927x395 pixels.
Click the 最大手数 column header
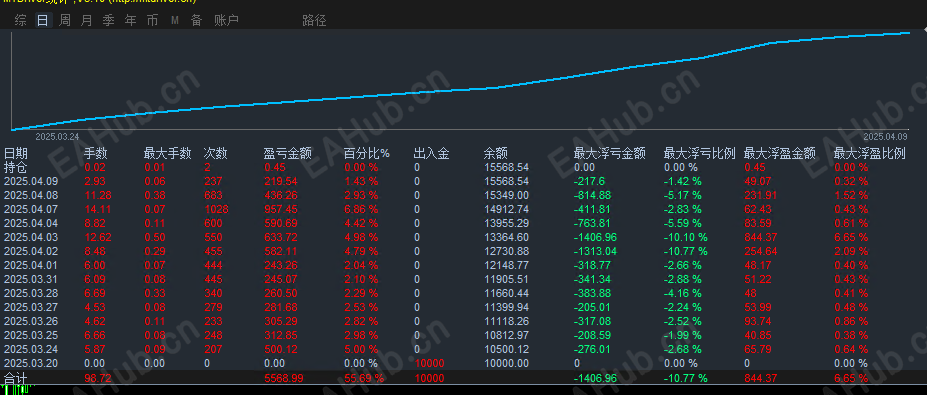coord(167,154)
